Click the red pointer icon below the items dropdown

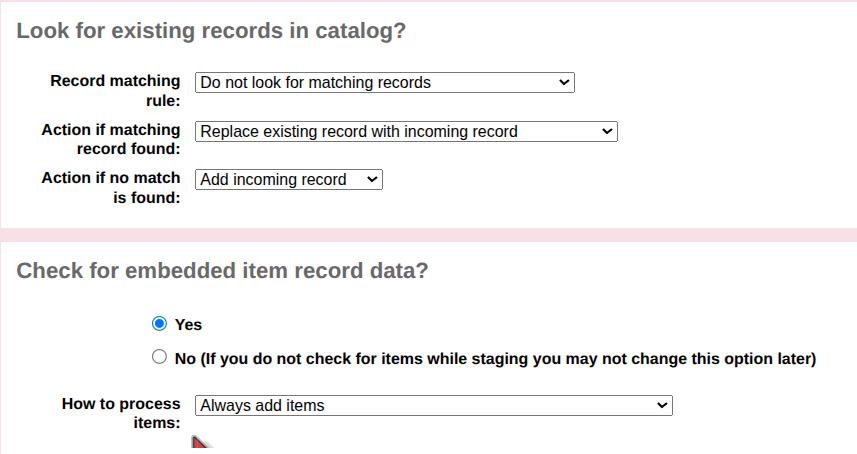pyautogui.click(x=200, y=444)
